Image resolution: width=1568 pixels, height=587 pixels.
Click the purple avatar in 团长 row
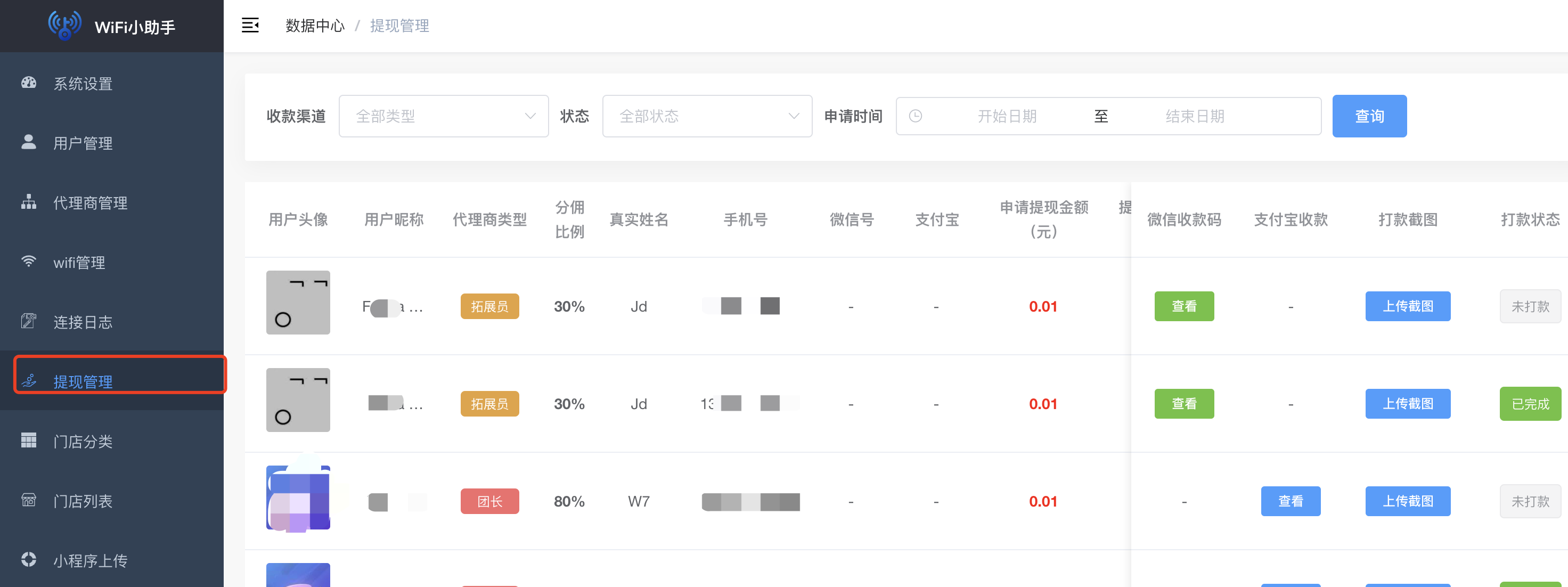point(298,498)
